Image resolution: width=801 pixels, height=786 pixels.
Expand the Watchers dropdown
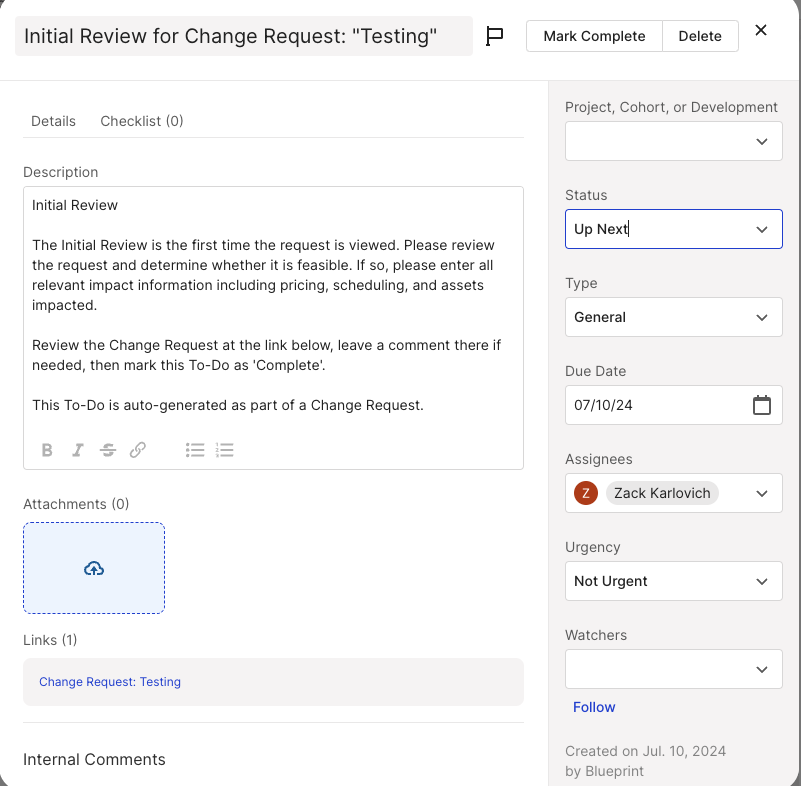click(673, 669)
